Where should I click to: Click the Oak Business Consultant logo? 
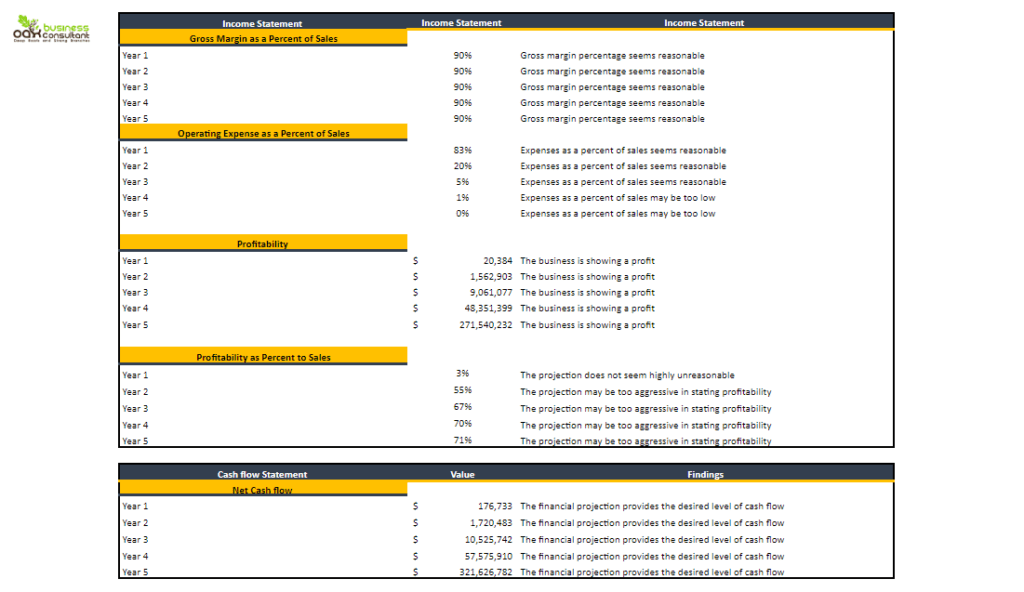[52, 29]
